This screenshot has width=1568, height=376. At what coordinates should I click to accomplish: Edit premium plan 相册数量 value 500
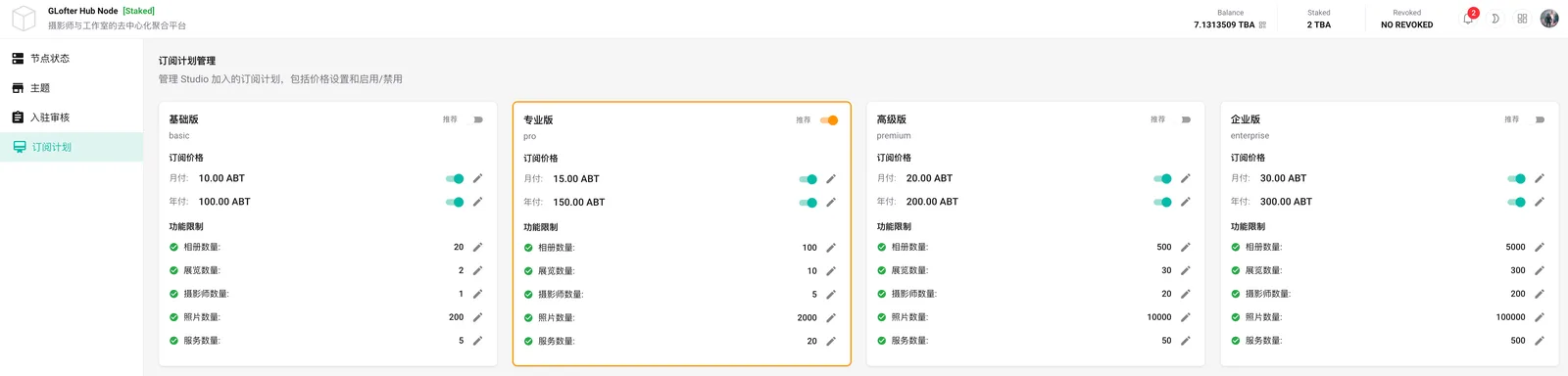pyautogui.click(x=1185, y=247)
